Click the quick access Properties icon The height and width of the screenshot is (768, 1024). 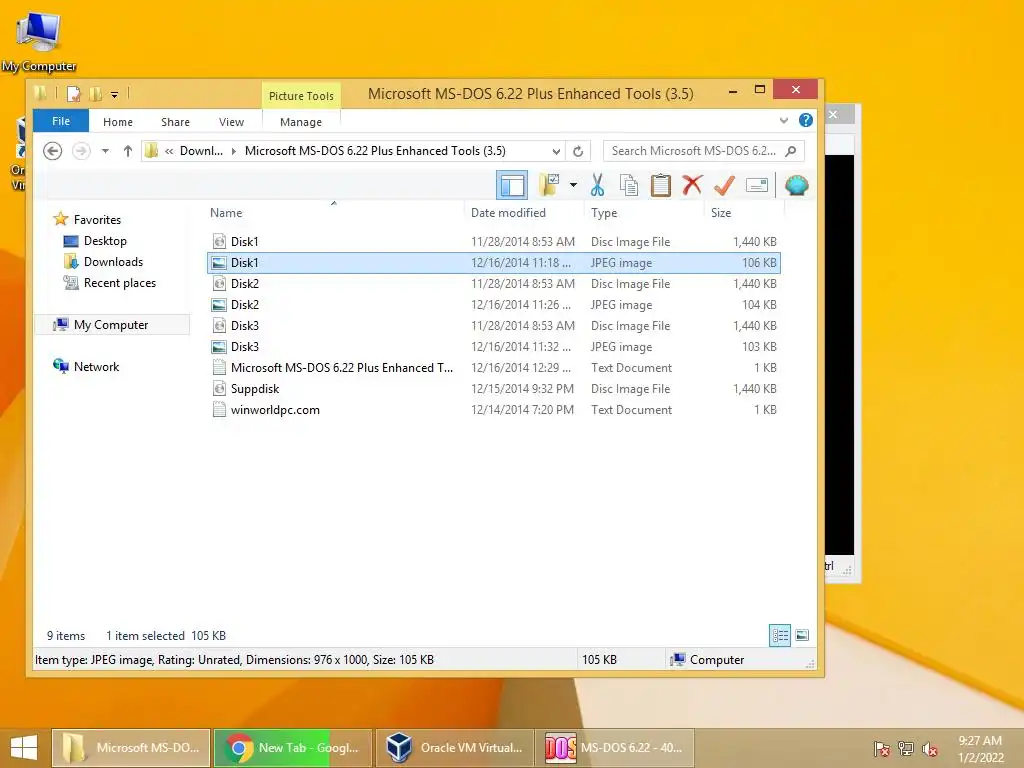pyautogui.click(x=74, y=94)
